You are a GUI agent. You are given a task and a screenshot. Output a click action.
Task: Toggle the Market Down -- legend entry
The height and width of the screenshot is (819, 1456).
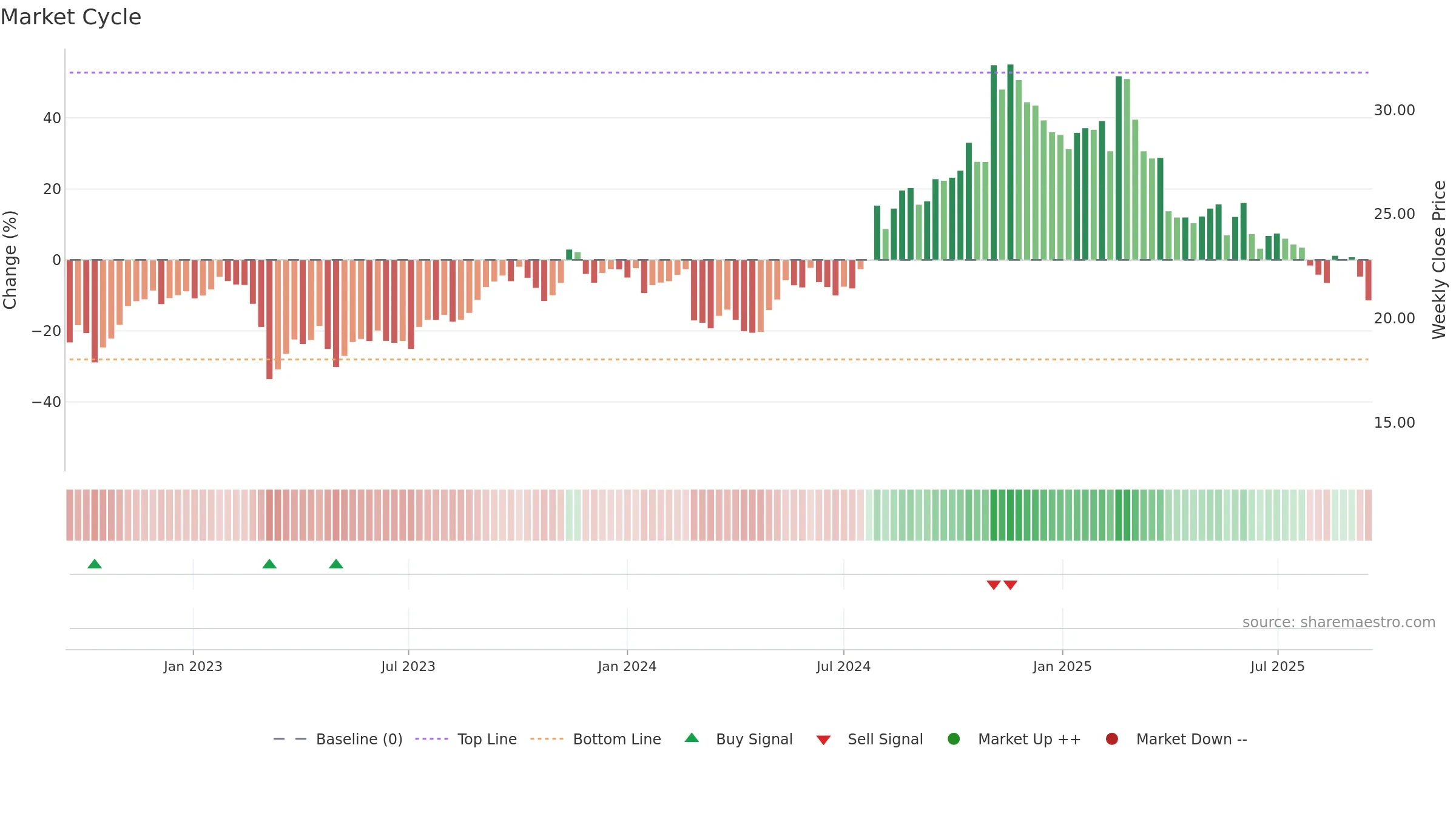coord(1176,739)
